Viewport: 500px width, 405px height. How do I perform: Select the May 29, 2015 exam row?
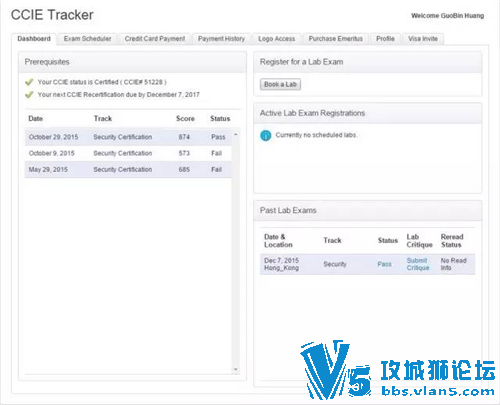click(x=128, y=169)
